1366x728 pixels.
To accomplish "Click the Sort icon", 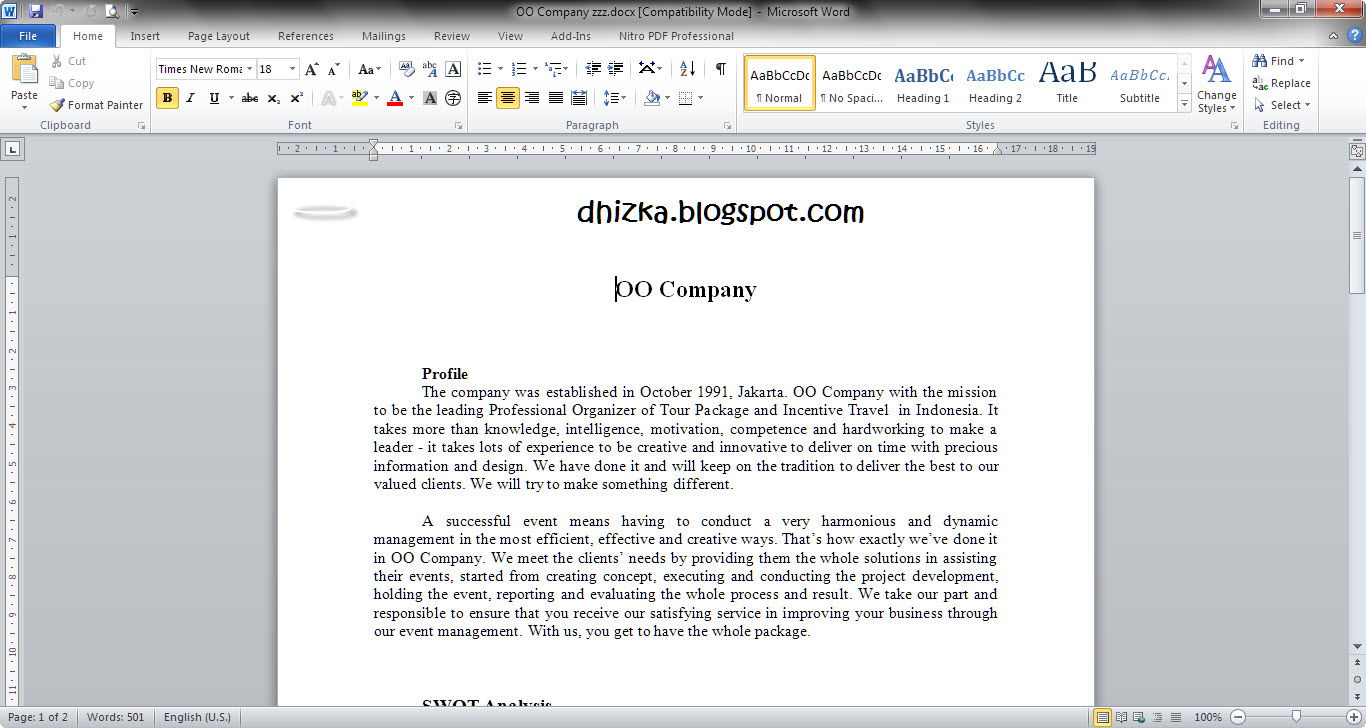I will (687, 69).
